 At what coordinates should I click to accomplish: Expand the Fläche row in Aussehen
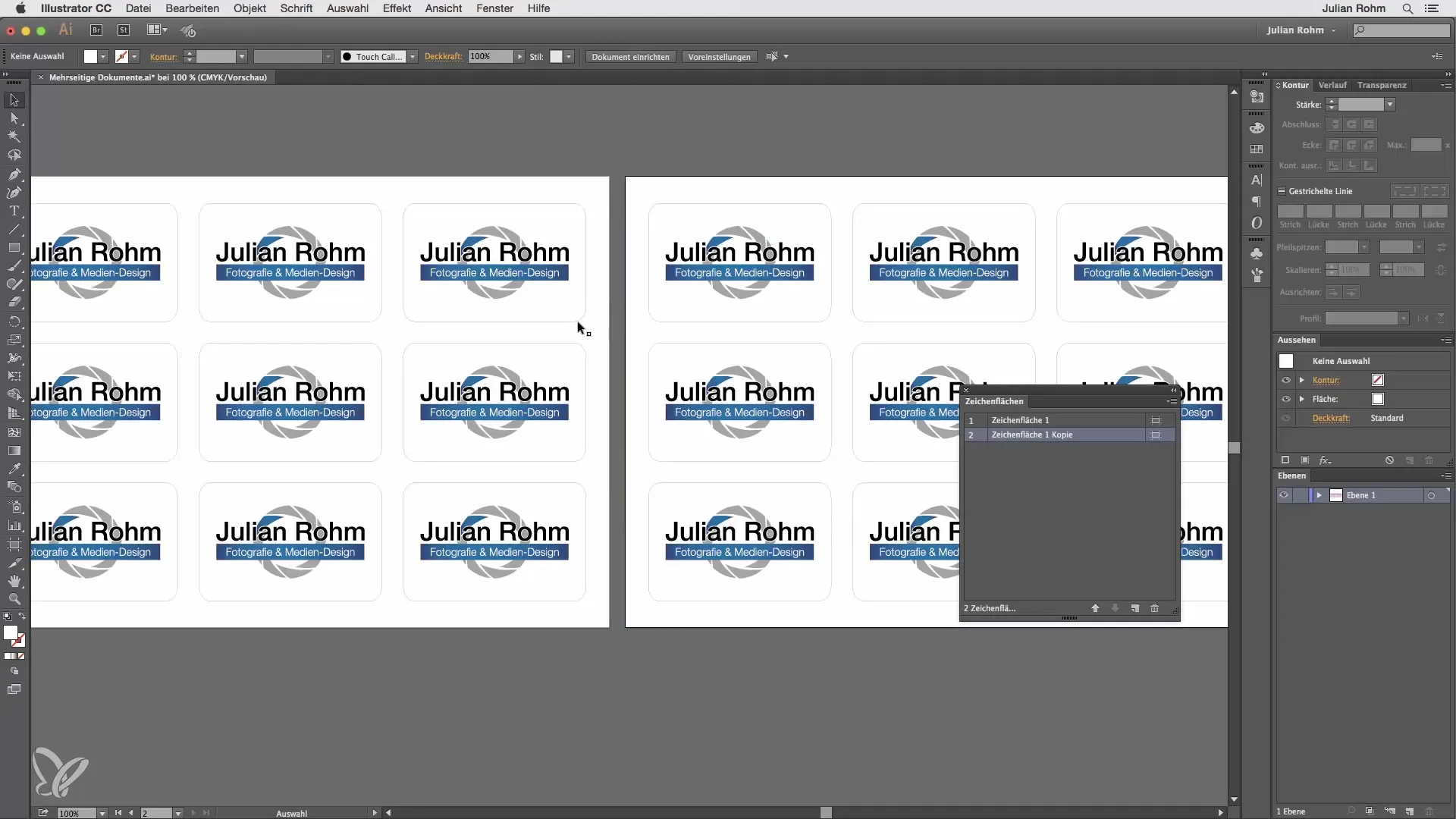pos(1302,399)
